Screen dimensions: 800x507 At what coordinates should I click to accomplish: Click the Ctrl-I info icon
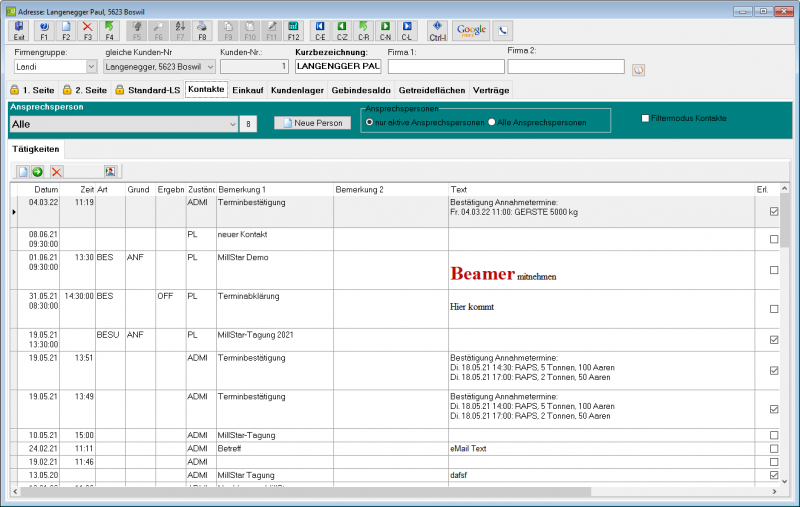(437, 31)
